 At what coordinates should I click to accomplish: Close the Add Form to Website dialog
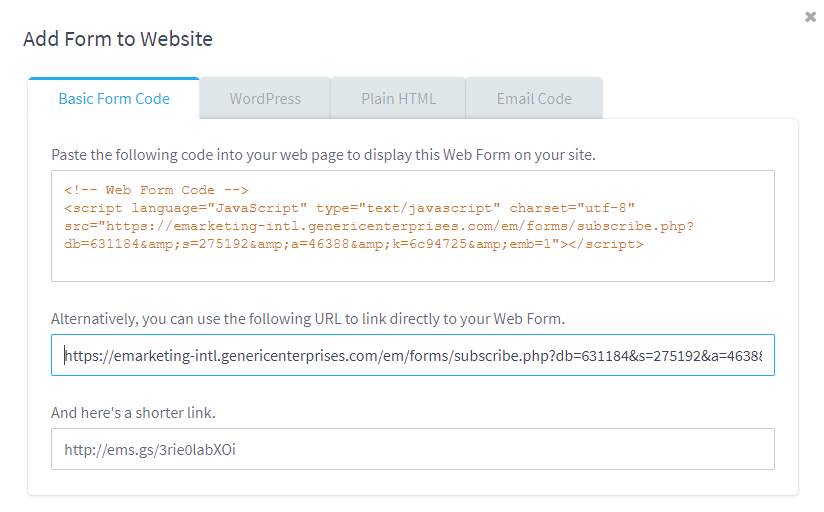[810, 17]
